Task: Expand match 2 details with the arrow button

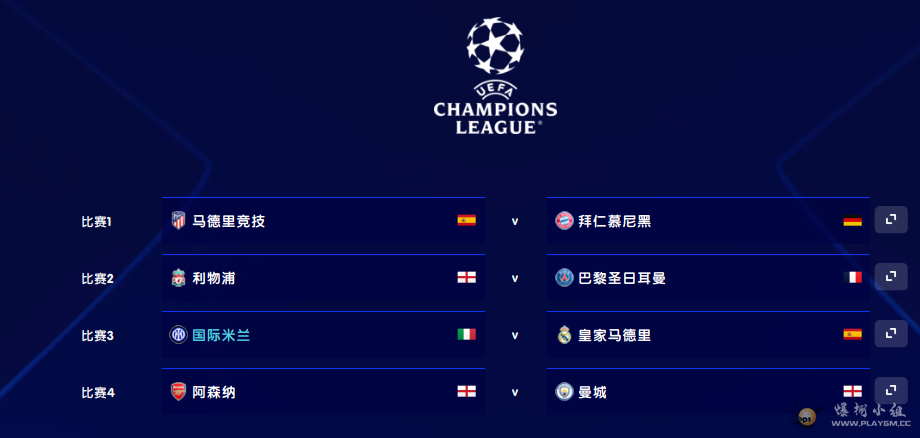Action: 890,277
